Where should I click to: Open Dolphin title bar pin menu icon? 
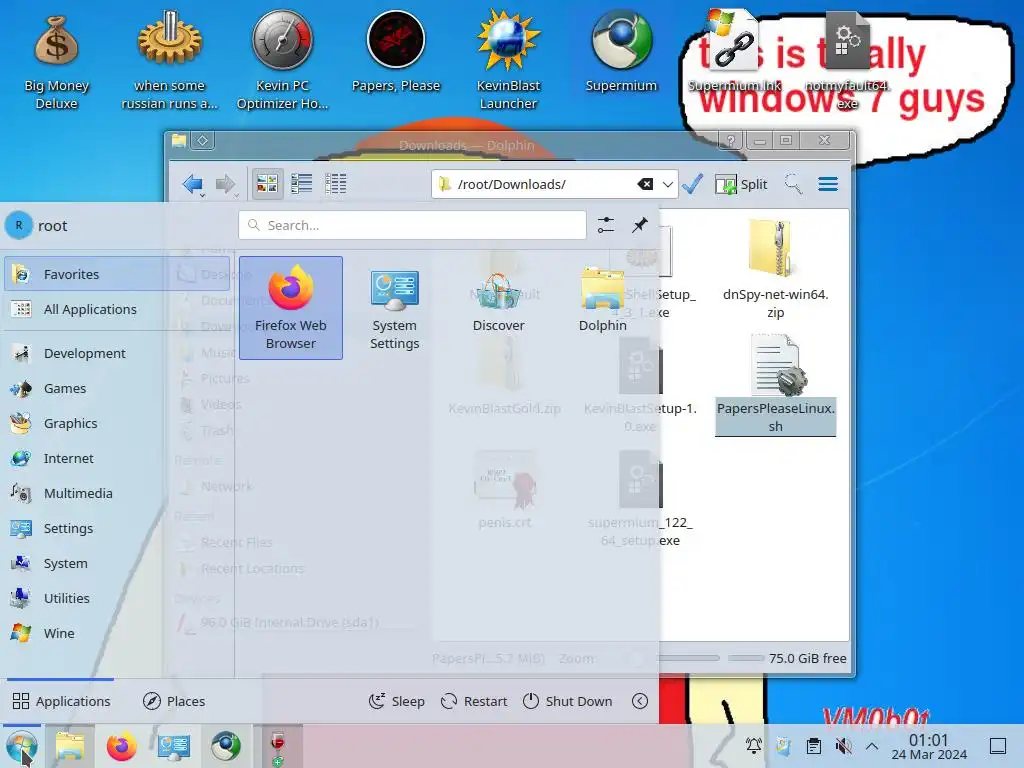[x=202, y=140]
